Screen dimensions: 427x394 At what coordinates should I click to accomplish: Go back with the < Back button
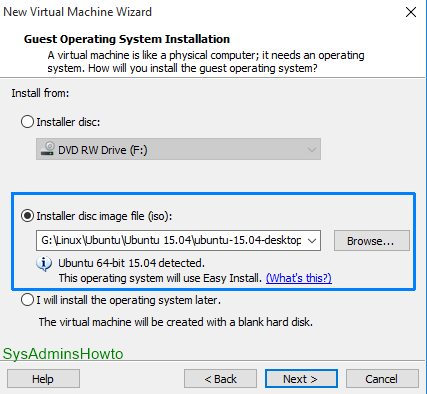(x=220, y=379)
